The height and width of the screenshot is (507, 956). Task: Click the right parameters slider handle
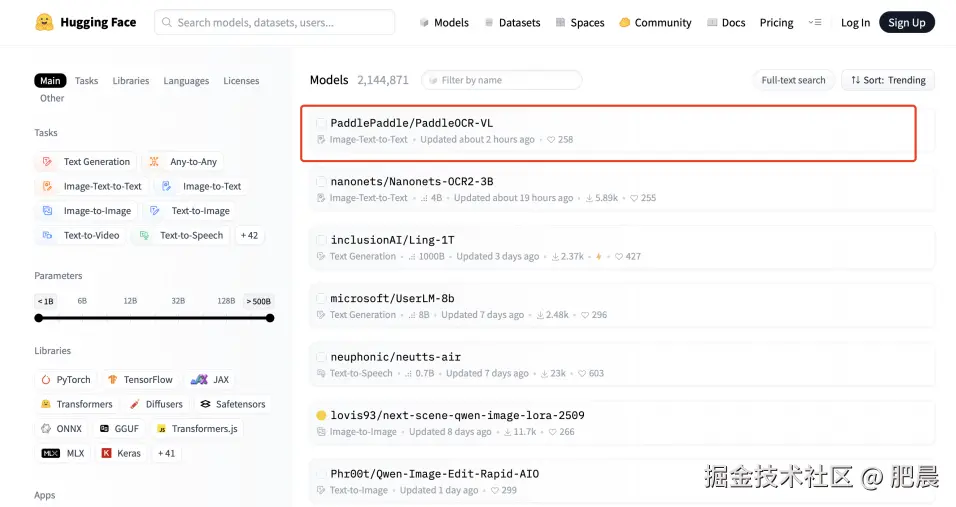pos(270,318)
